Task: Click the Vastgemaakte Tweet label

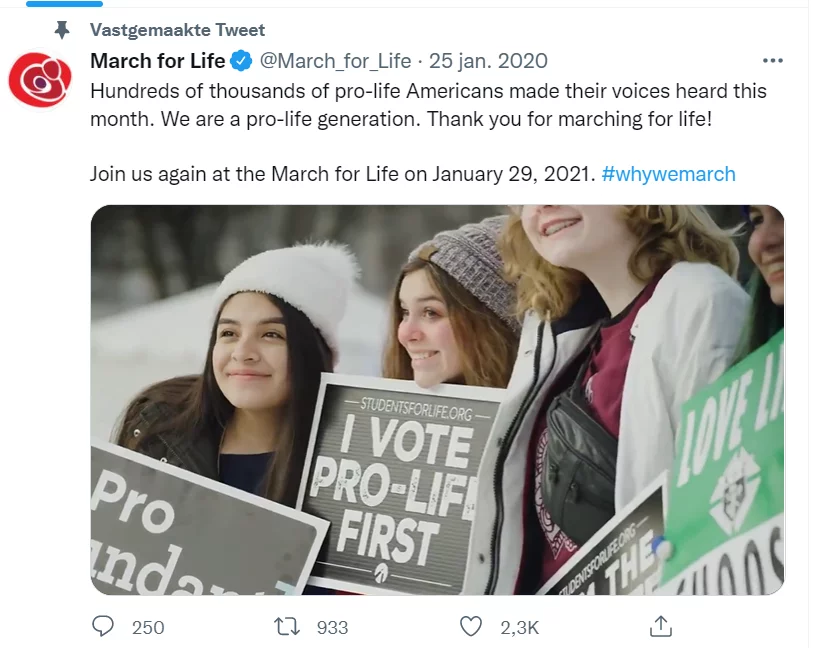Action: coord(178,30)
